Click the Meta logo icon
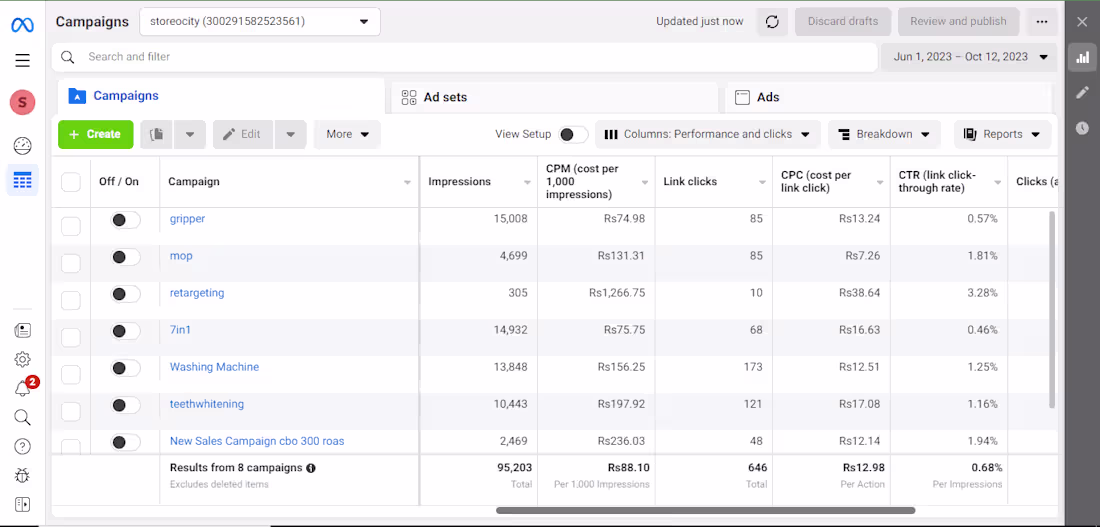 [22, 24]
